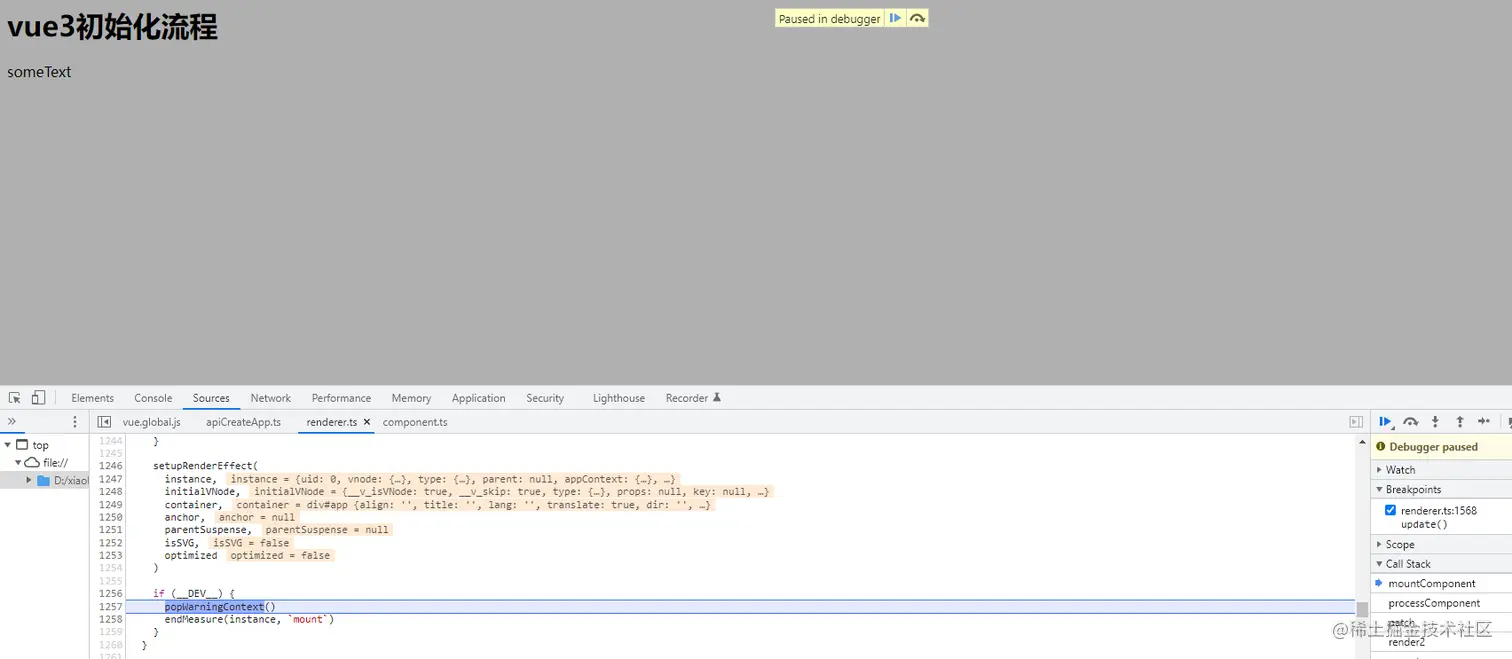Show more navigator tabs with the double chevron

[x=12, y=422]
